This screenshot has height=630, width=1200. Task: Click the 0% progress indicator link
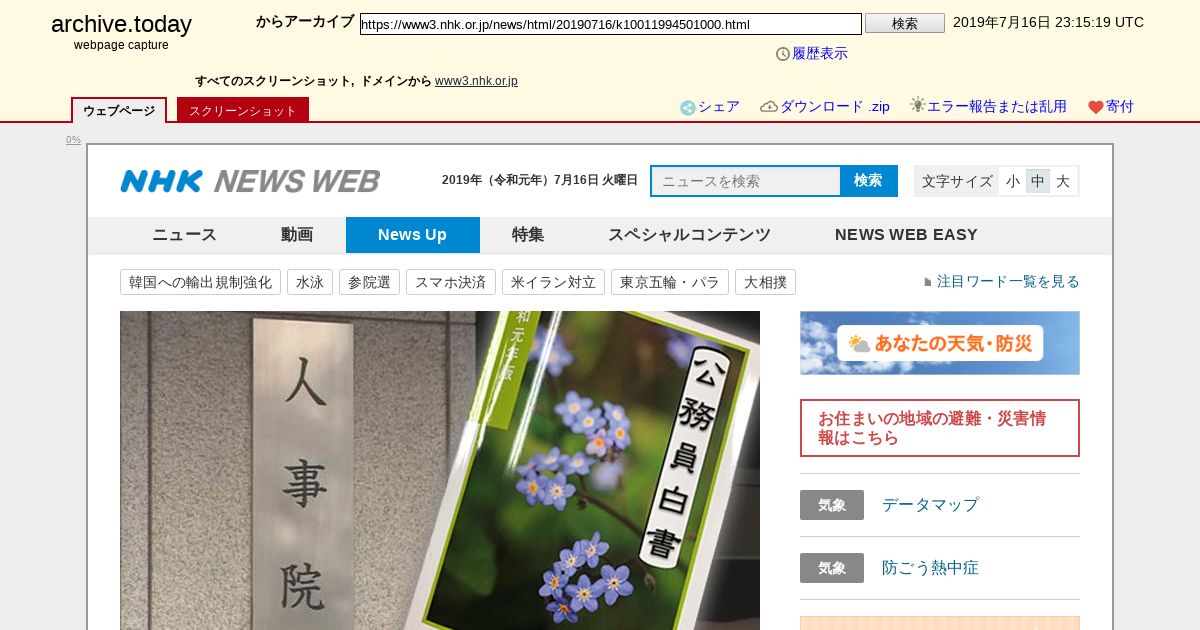(73, 140)
